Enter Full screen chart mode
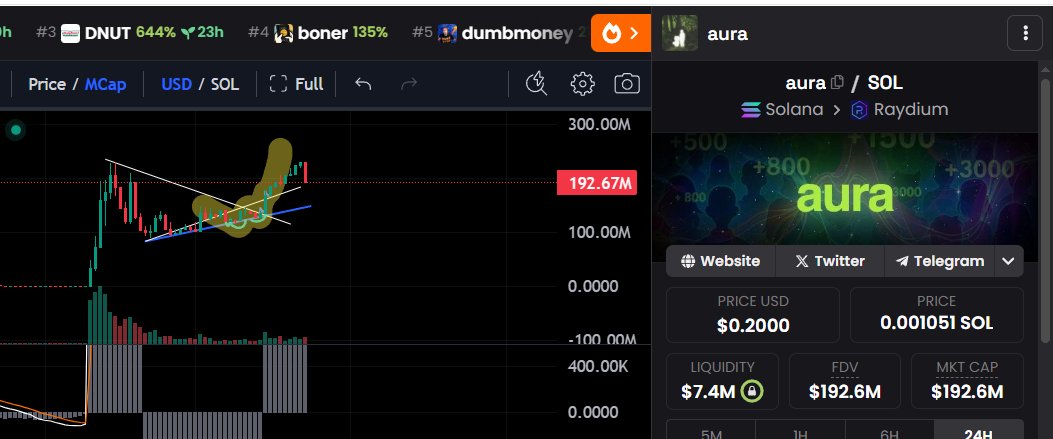Image resolution: width=1053 pixels, height=439 pixels. click(296, 84)
